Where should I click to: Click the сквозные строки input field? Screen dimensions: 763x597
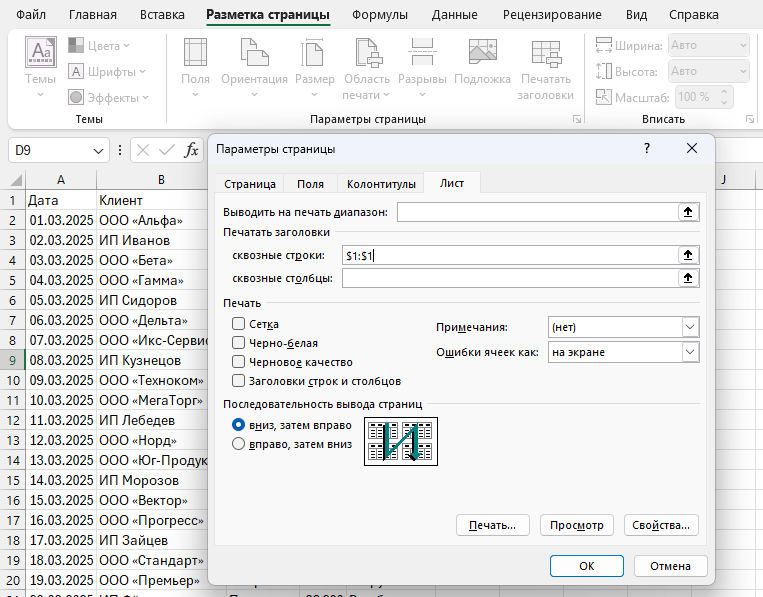coord(508,256)
